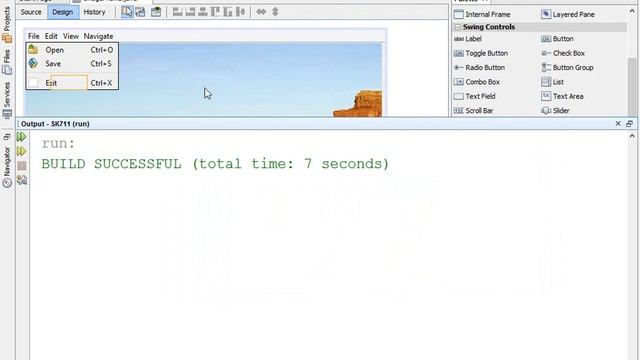
Task: Open the Projects side panel
Action: coord(7,24)
